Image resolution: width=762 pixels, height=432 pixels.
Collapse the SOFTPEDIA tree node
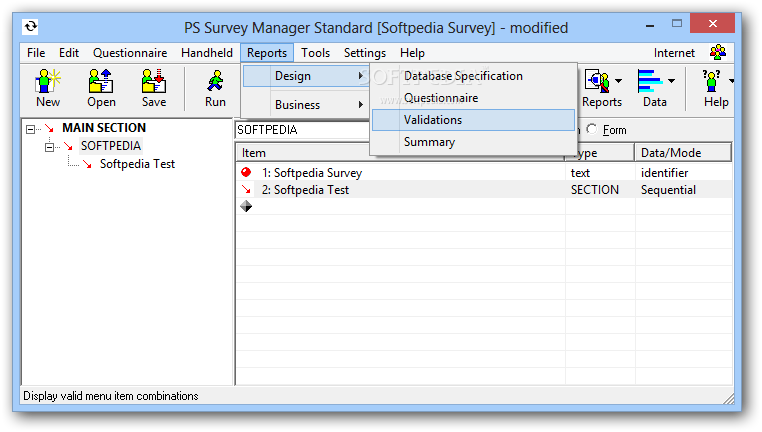coord(49,147)
